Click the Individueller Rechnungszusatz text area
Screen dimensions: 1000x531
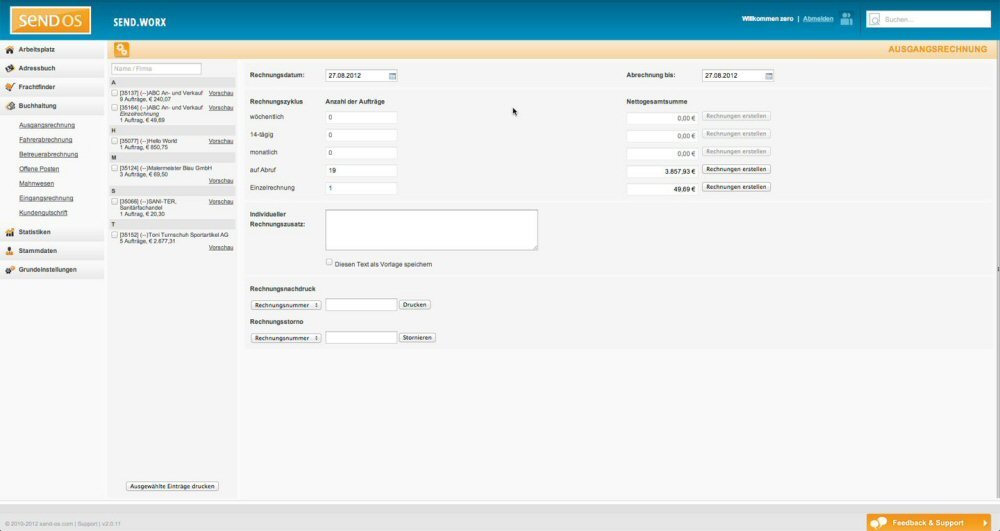(x=431, y=230)
